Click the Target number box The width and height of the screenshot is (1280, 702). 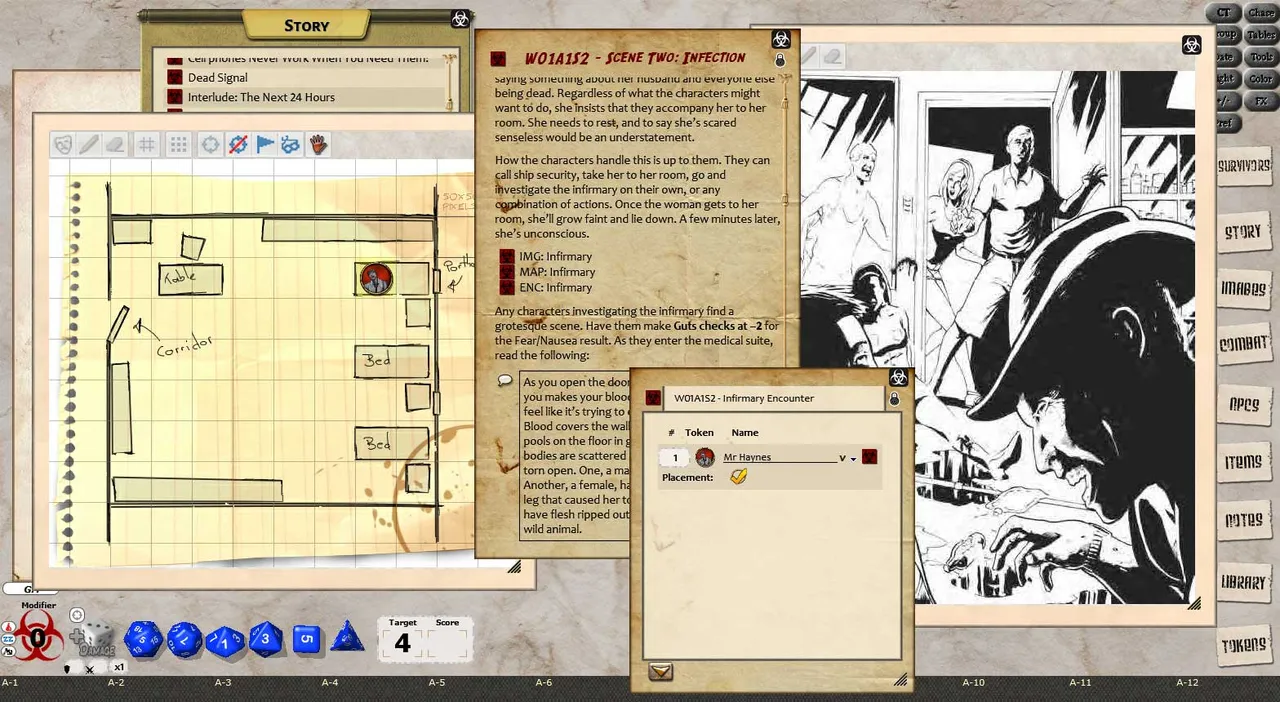pyautogui.click(x=402, y=643)
